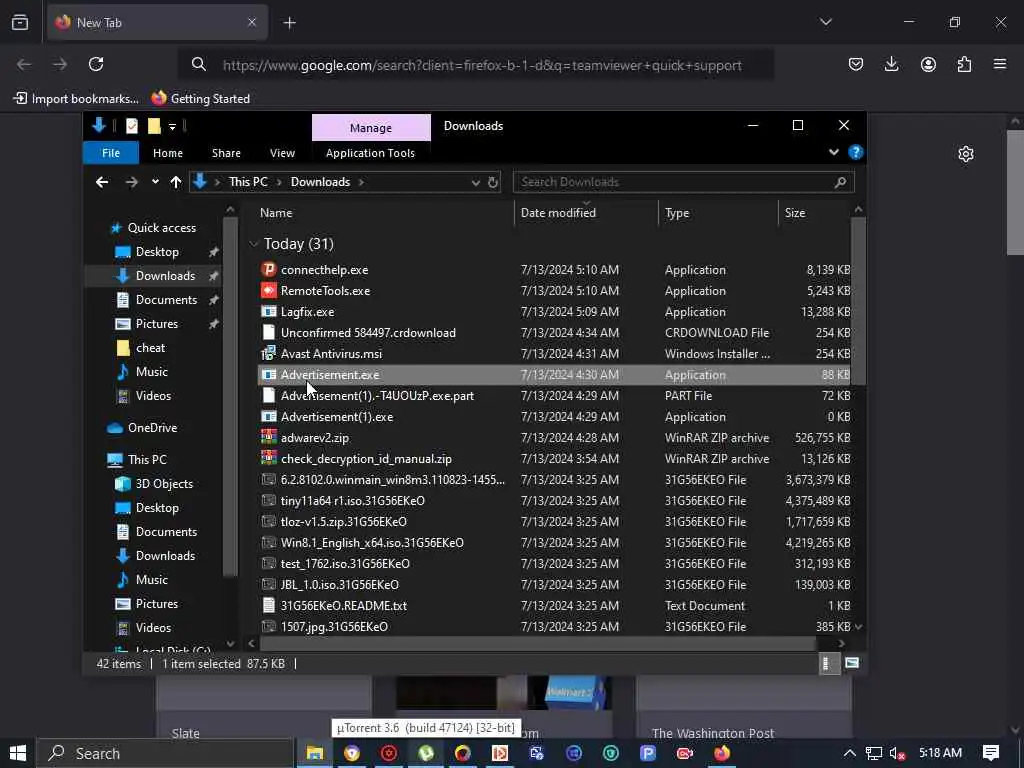Select This PC in navigation pane
This screenshot has height=768, width=1024.
coord(147,460)
